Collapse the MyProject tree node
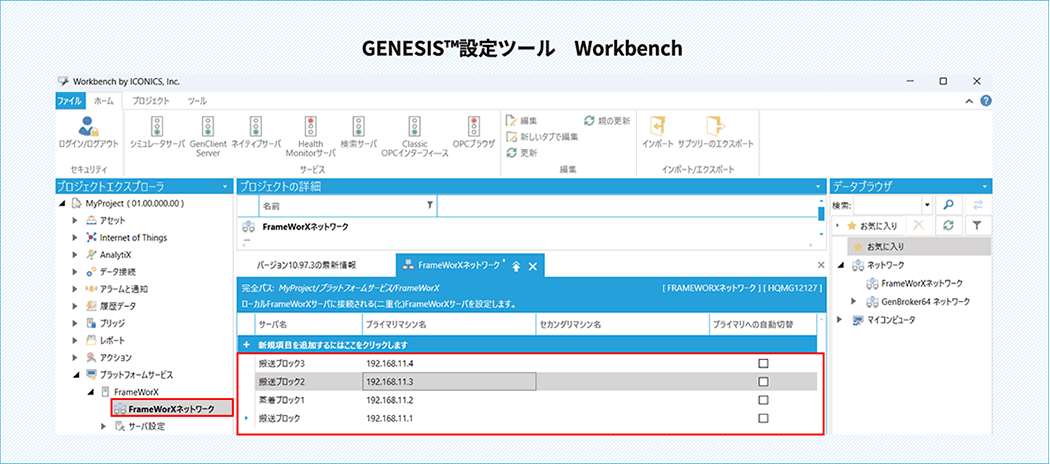Viewport: 1050px width, 464px height. tap(63, 204)
